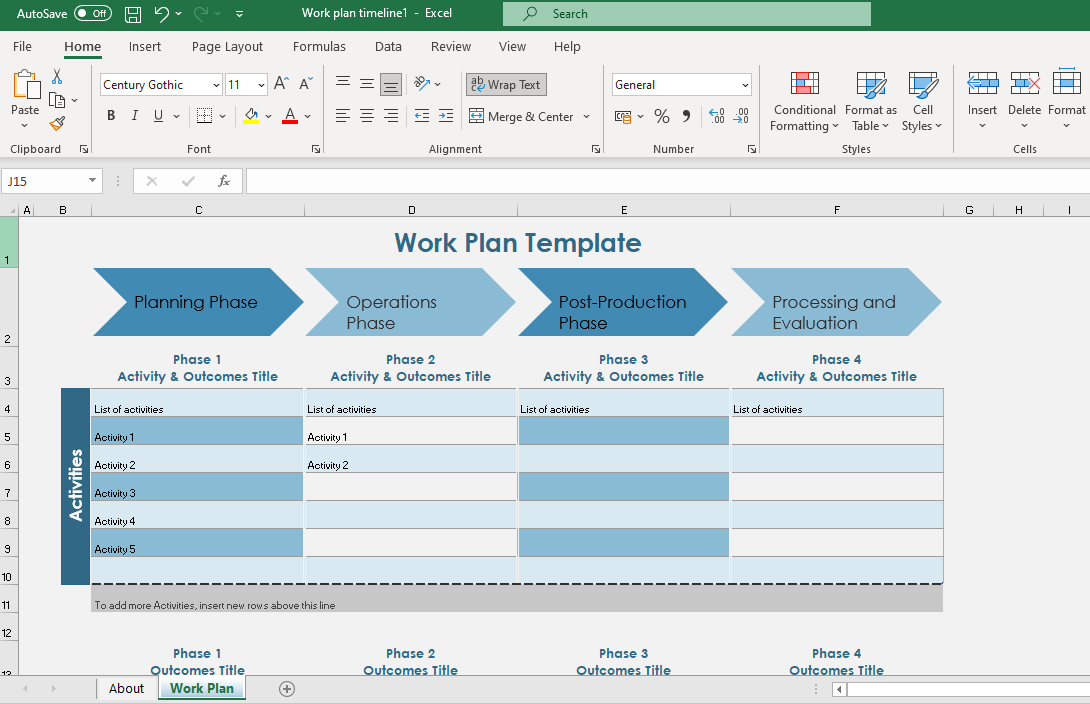Screen dimensions: 1090x704
Task: Apply the red Font Color
Action: (x=290, y=116)
